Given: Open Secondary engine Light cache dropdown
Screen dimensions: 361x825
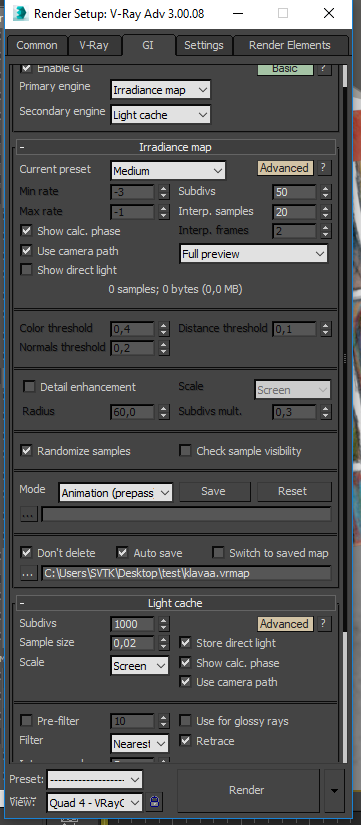Looking at the screenshot, I should coord(161,115).
